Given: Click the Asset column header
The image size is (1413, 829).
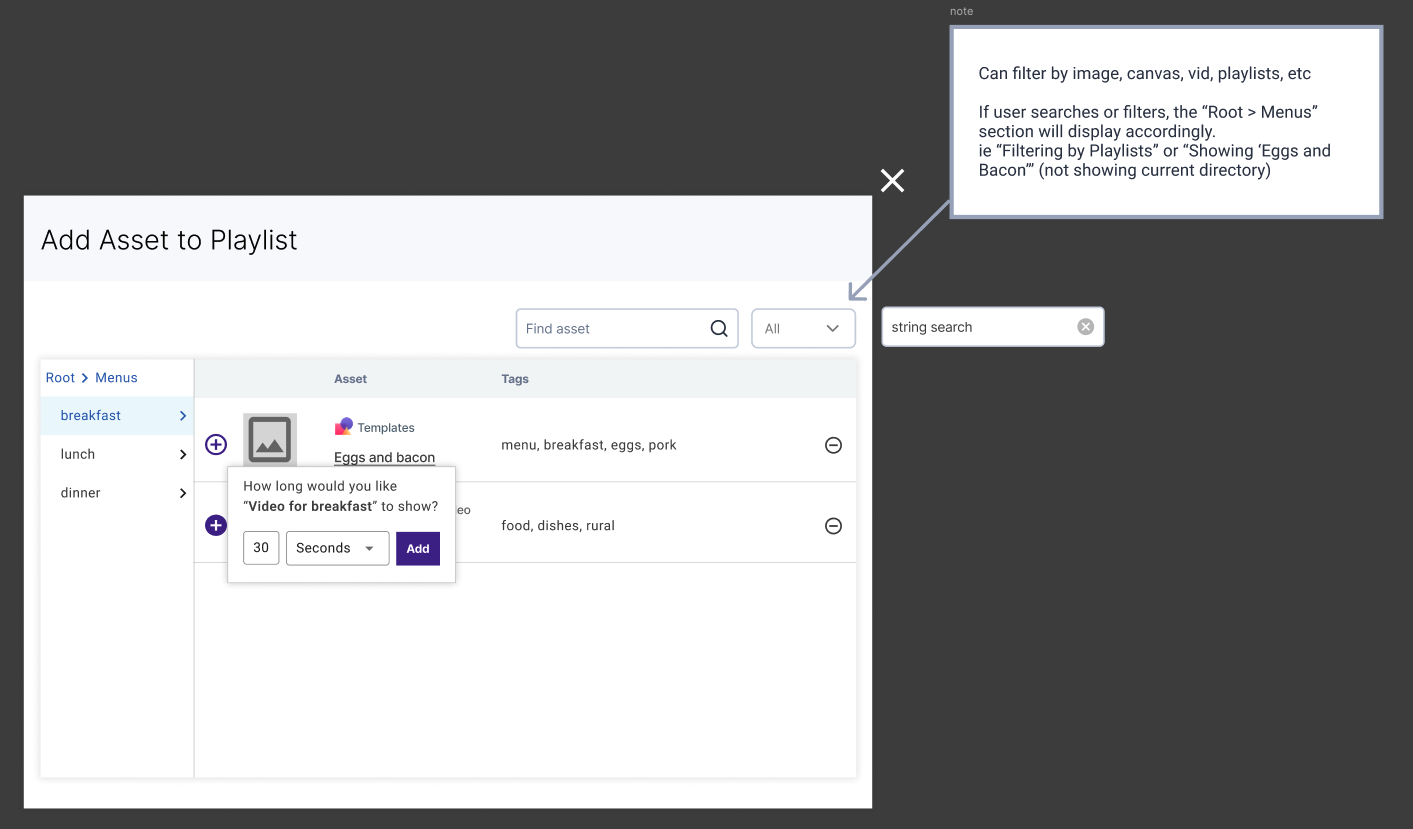Looking at the screenshot, I should pyautogui.click(x=350, y=379).
